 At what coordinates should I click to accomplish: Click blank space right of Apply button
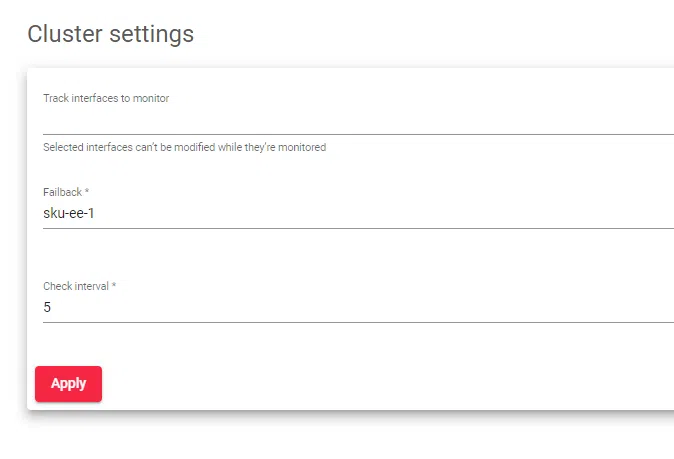coord(350,384)
